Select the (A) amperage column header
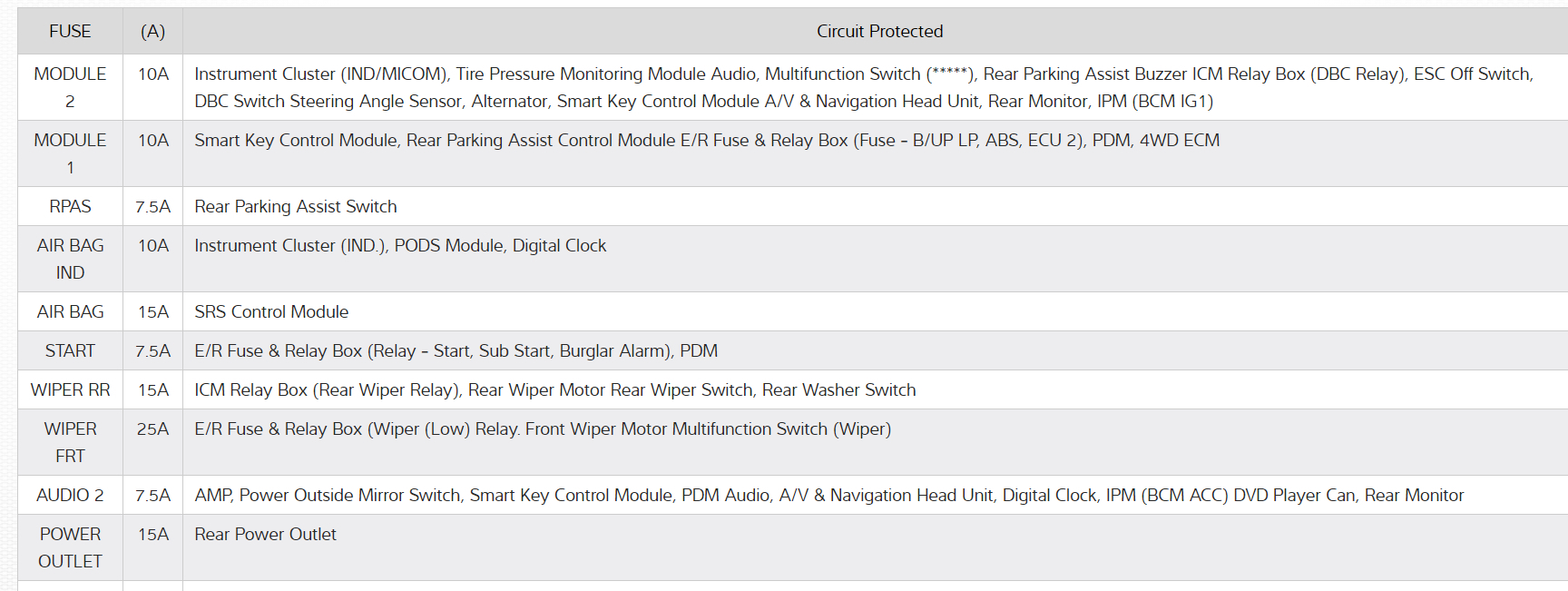1568x591 pixels. pyautogui.click(x=152, y=32)
